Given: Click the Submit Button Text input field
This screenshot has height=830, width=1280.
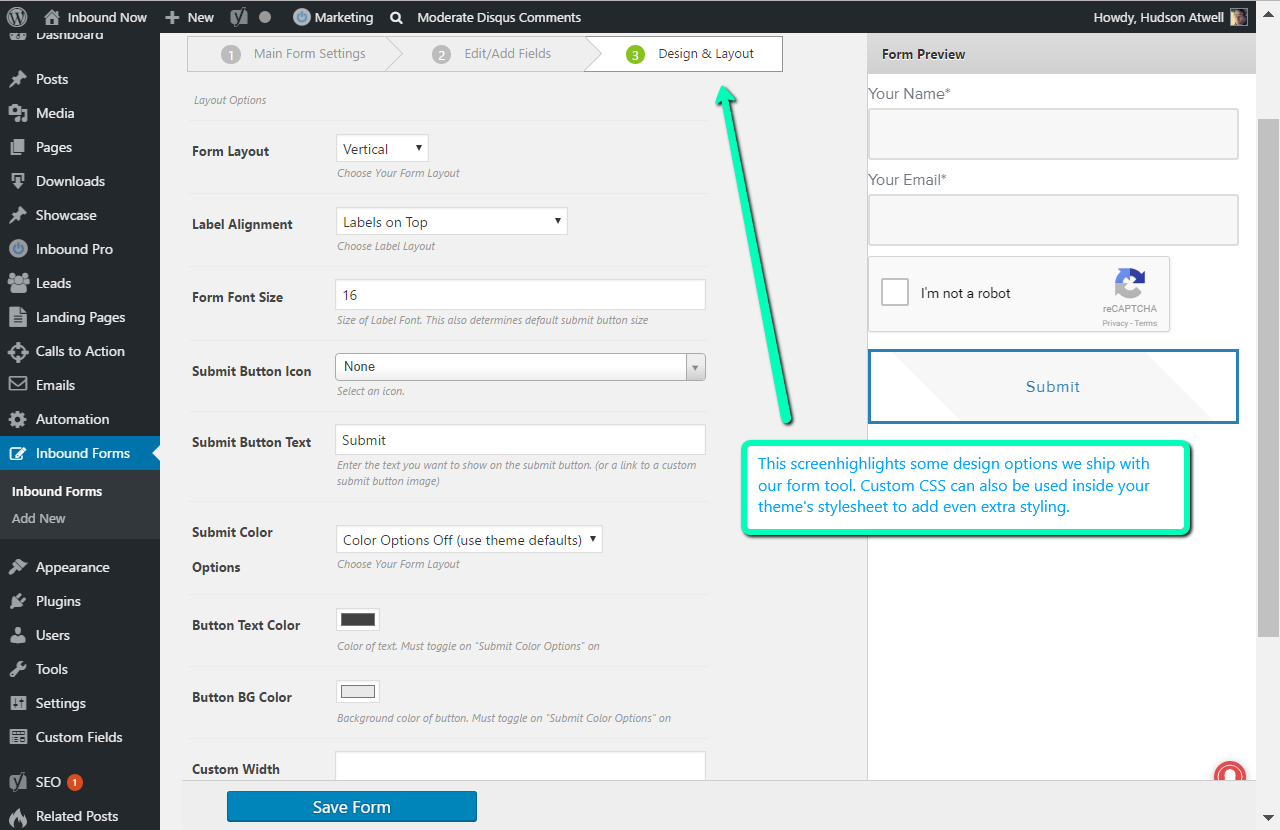Looking at the screenshot, I should [520, 440].
